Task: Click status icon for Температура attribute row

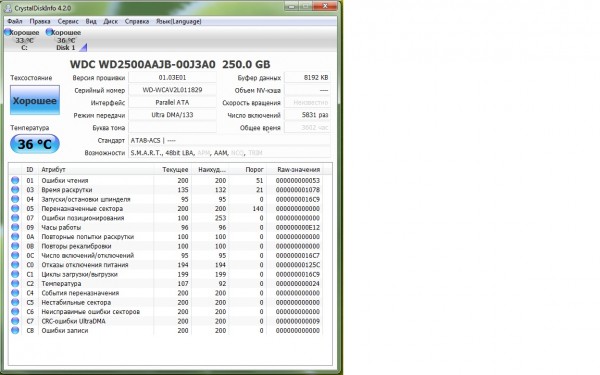Action: click(15, 284)
